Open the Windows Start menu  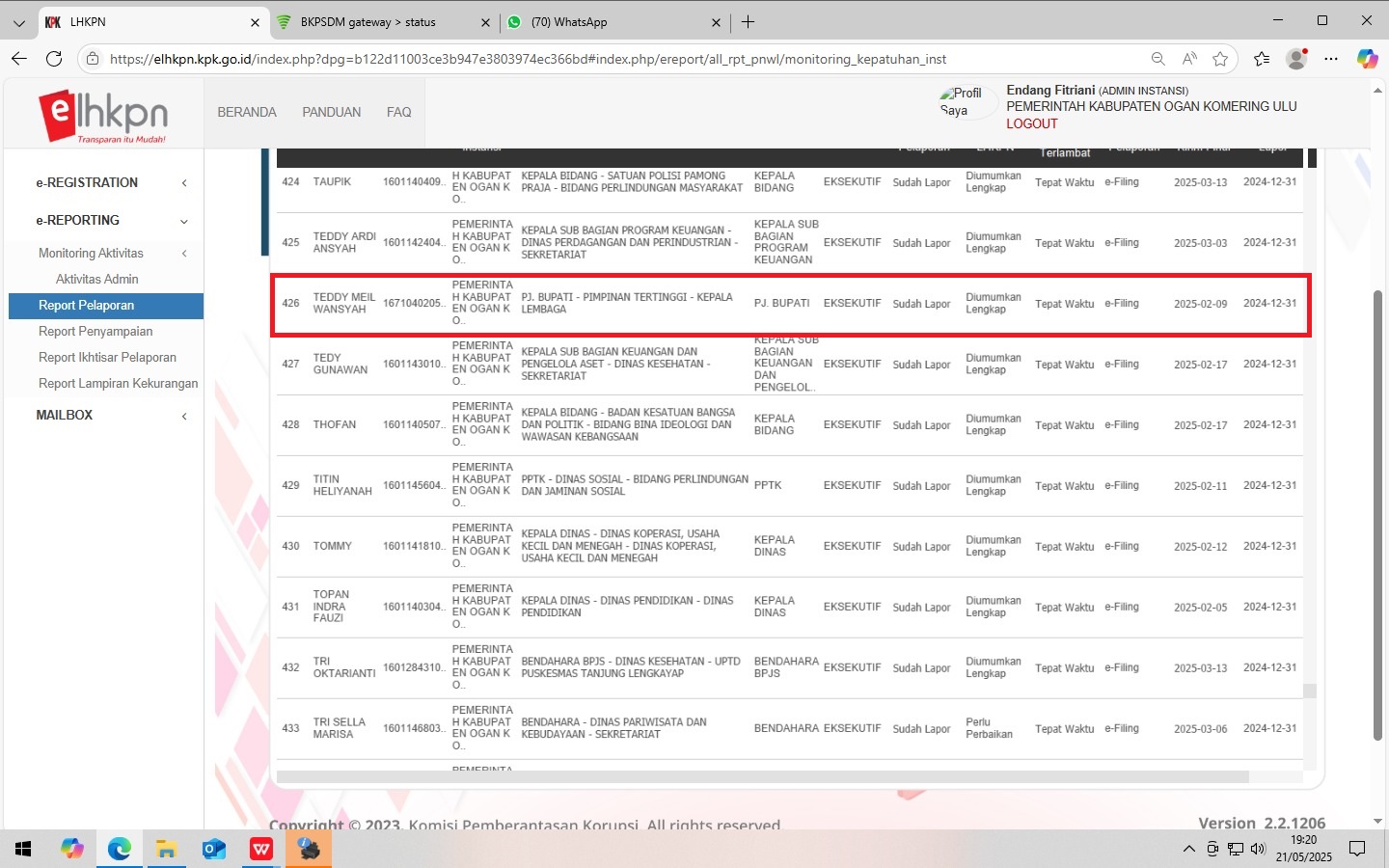point(23,849)
